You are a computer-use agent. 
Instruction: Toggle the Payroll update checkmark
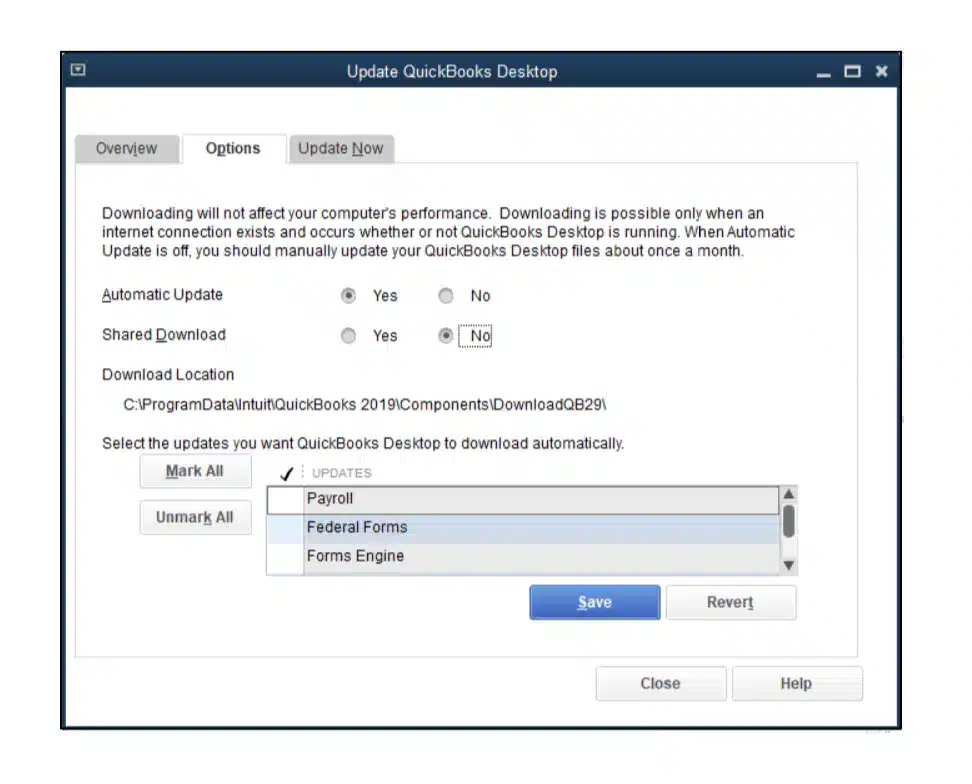(x=286, y=500)
